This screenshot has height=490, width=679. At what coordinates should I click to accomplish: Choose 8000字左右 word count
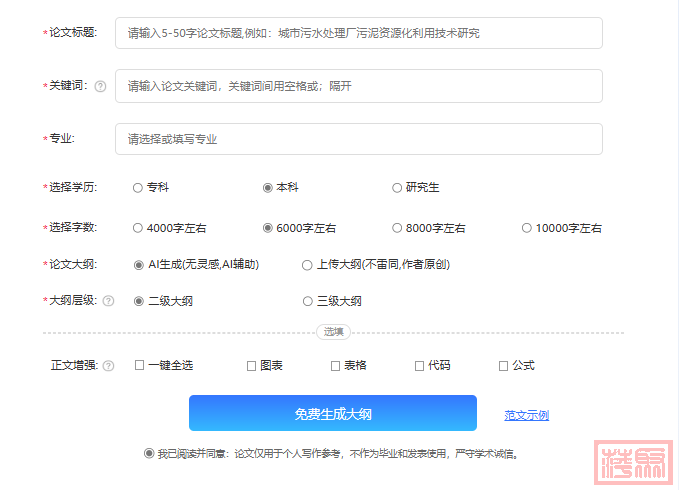pos(397,228)
